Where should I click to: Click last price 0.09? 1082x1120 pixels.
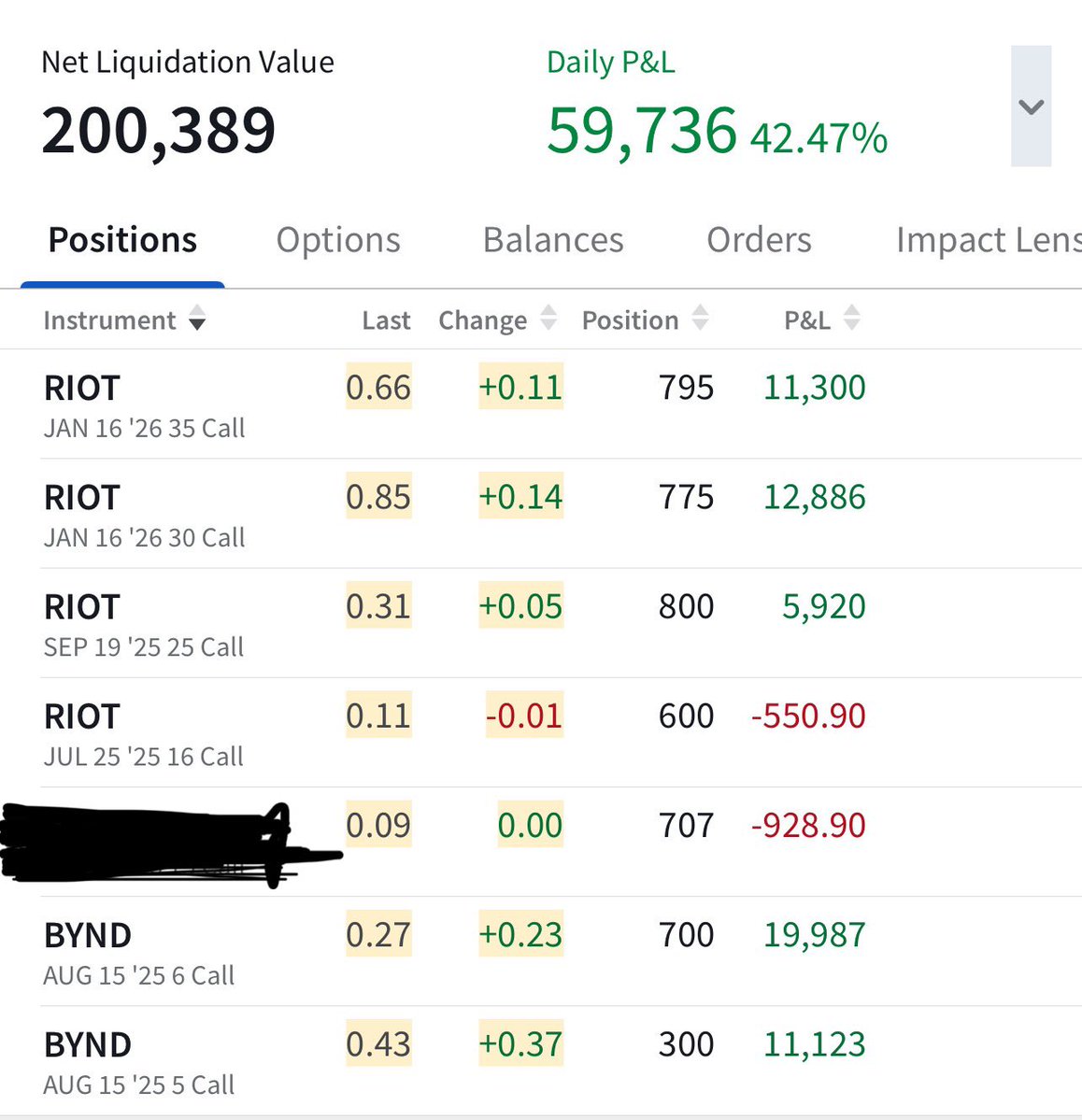click(x=378, y=824)
